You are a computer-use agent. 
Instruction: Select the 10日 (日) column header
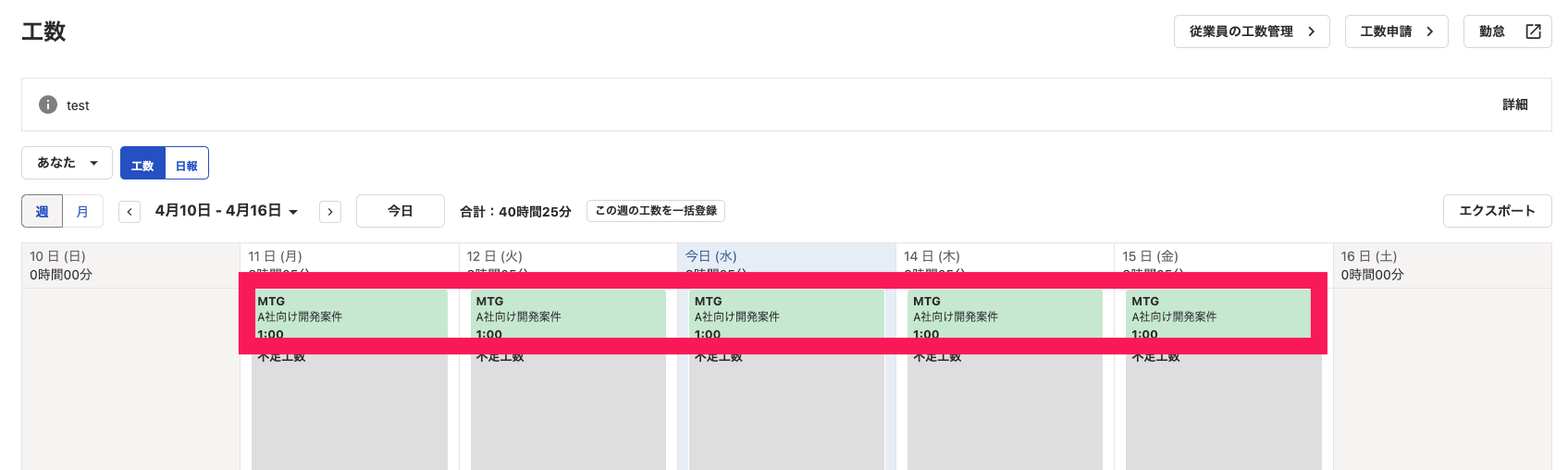click(x=130, y=265)
